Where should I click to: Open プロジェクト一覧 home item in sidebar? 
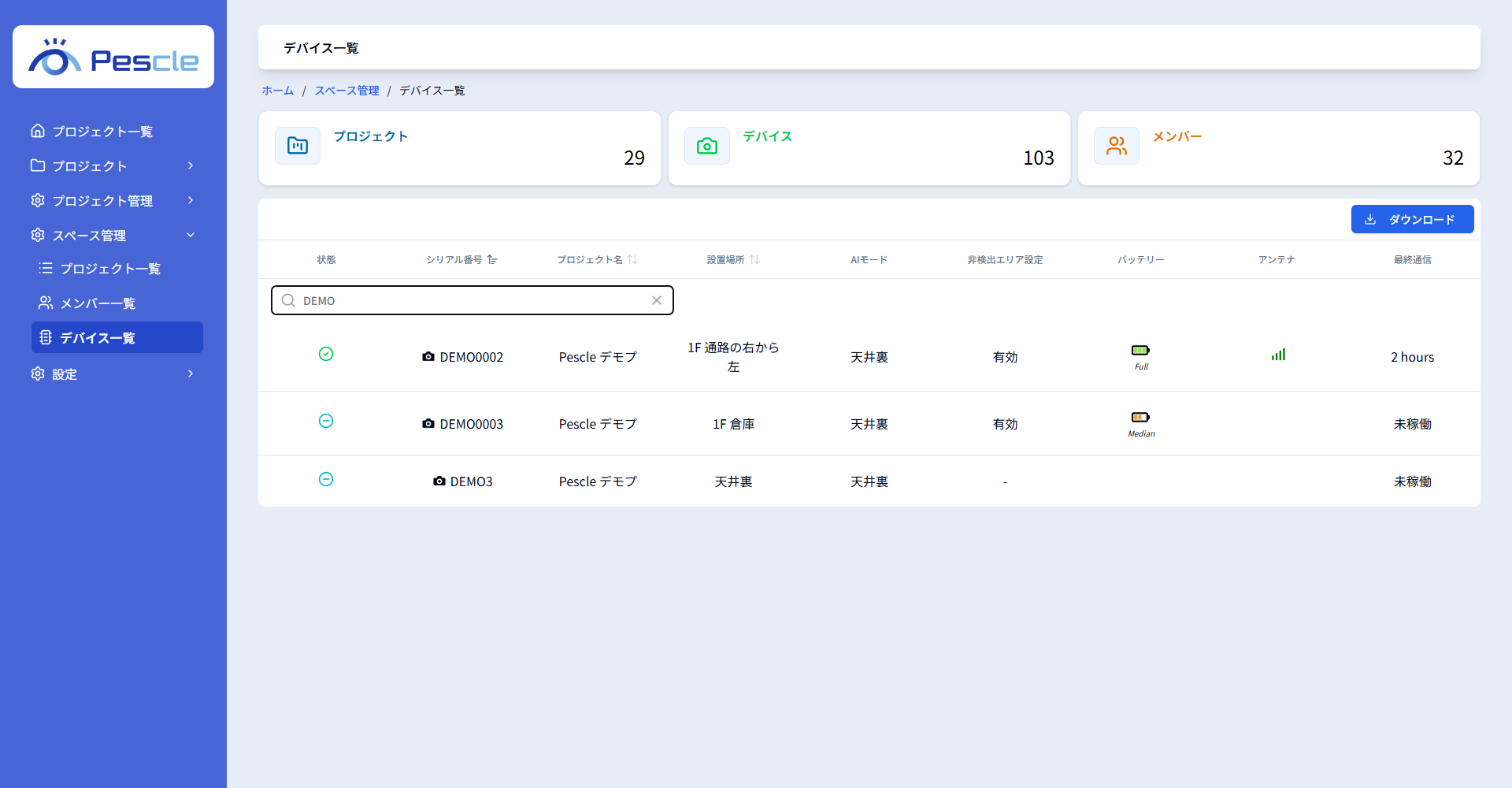(x=91, y=131)
